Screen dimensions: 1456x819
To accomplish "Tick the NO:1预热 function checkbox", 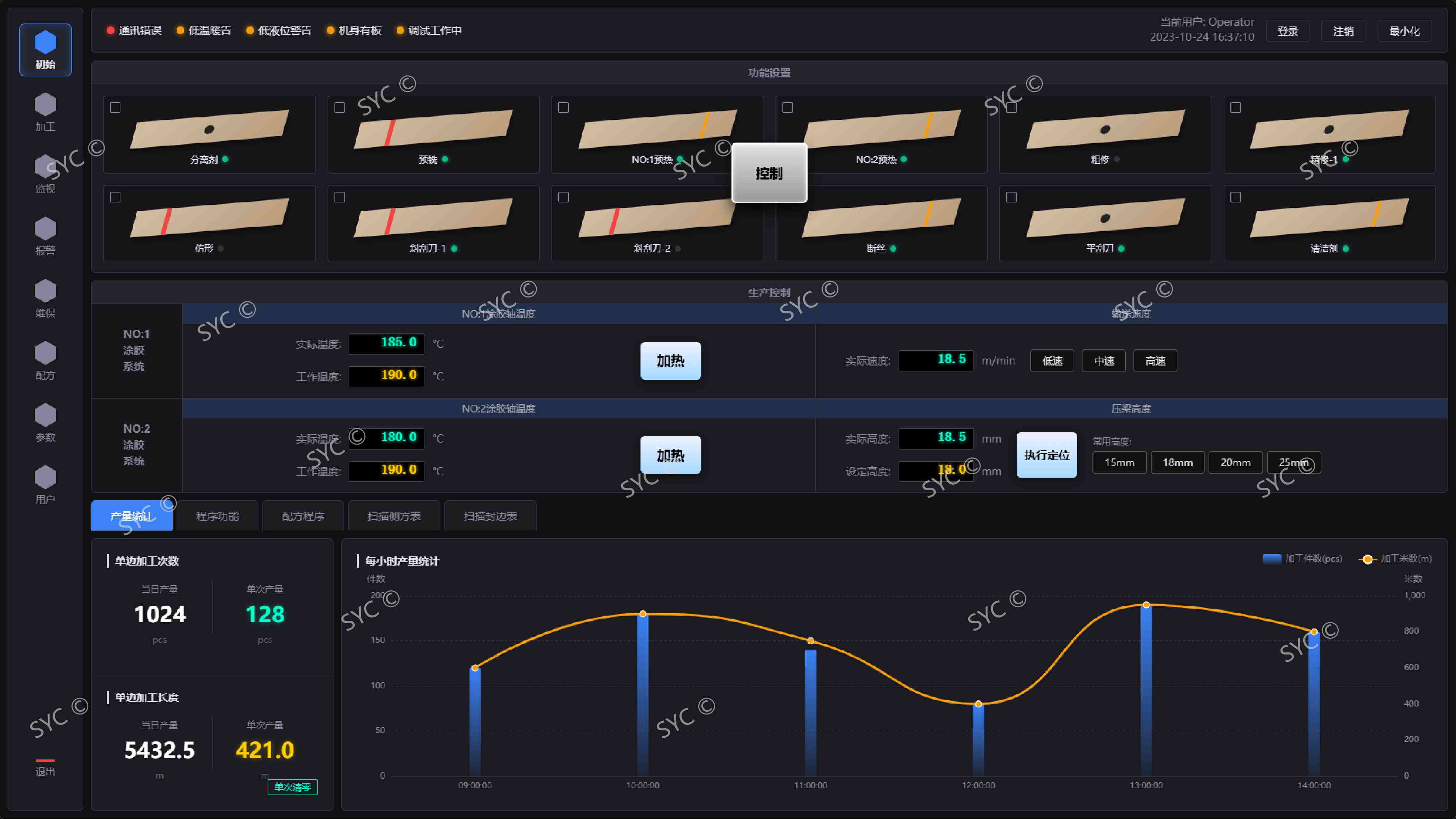I will point(563,108).
